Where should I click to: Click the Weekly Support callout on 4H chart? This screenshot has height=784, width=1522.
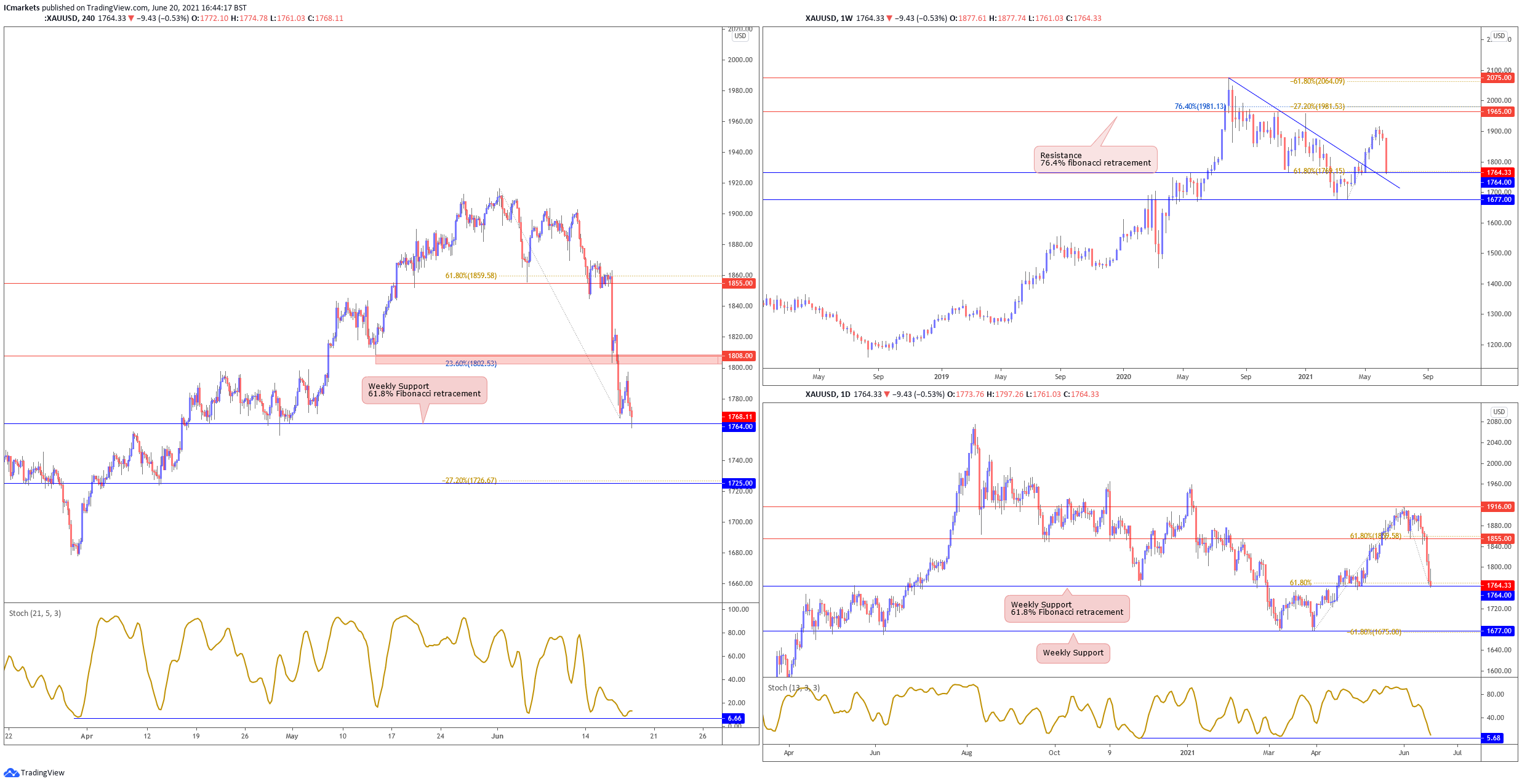(424, 390)
